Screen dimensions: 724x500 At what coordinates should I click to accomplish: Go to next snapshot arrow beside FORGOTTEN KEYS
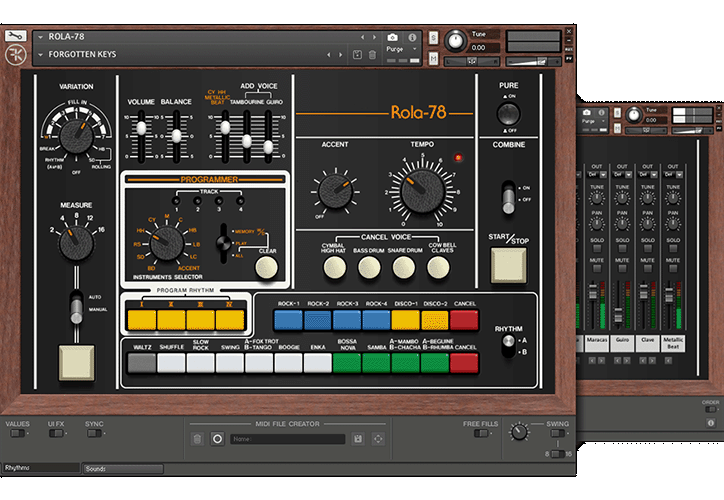pos(340,54)
